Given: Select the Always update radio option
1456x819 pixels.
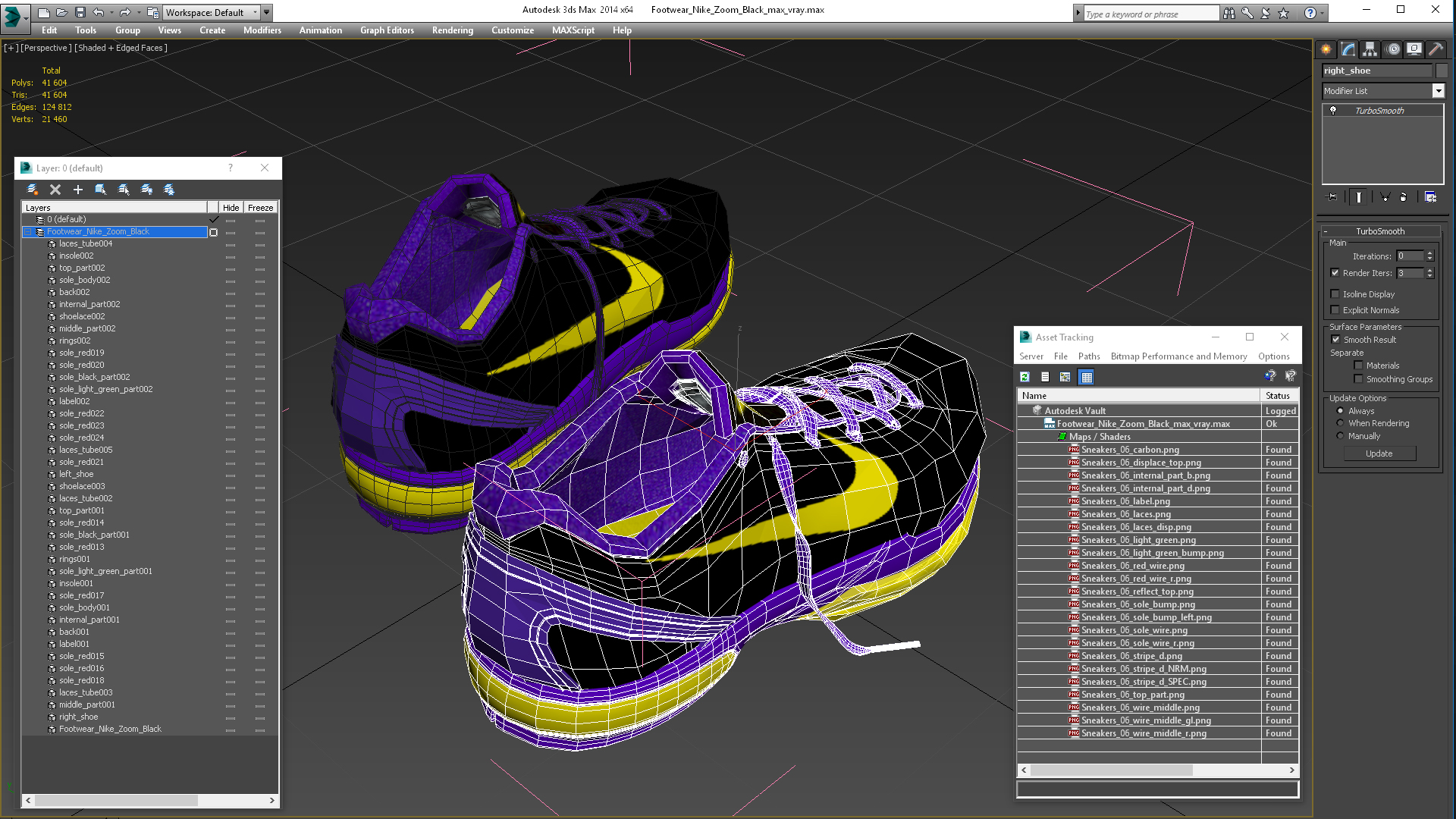Looking at the screenshot, I should point(1340,411).
